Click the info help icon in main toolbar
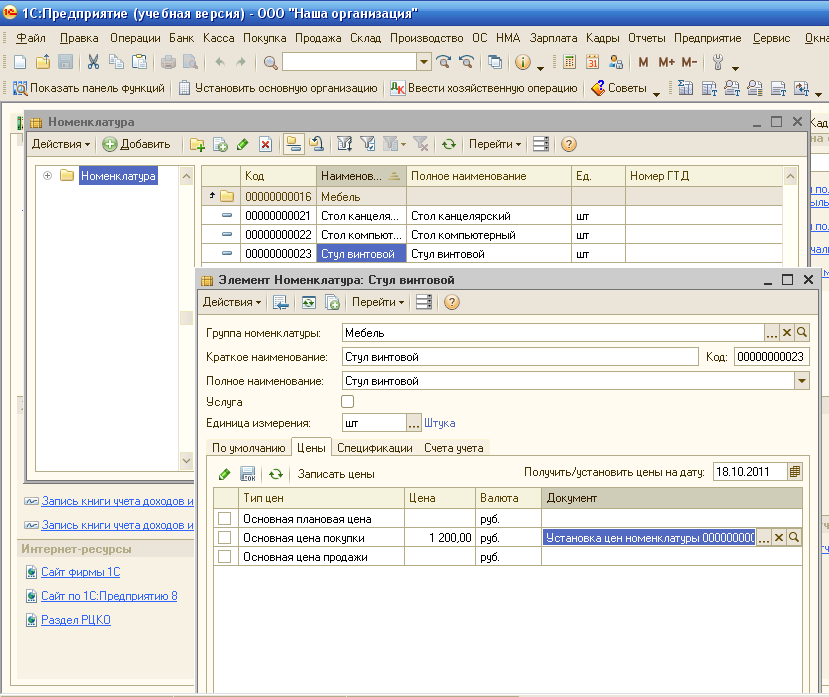The image size is (829, 697). click(x=523, y=62)
